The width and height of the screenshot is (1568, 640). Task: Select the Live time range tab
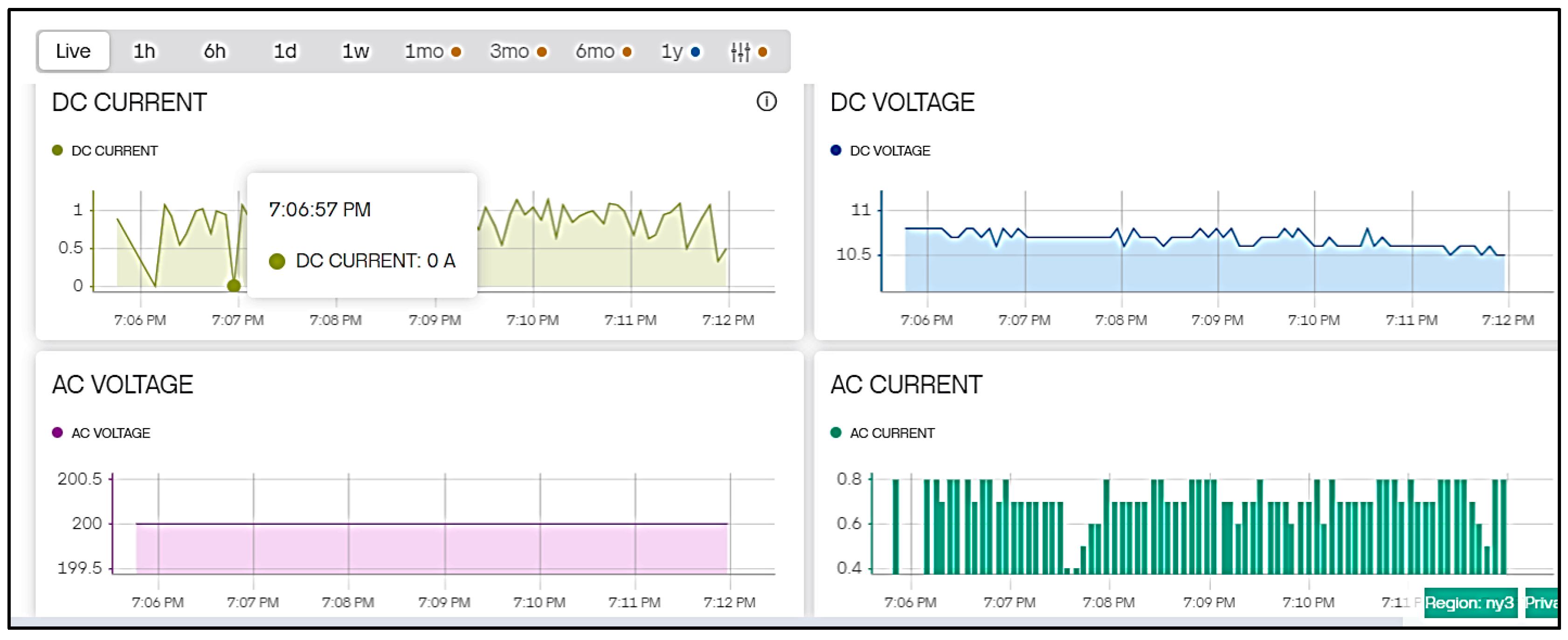click(73, 51)
